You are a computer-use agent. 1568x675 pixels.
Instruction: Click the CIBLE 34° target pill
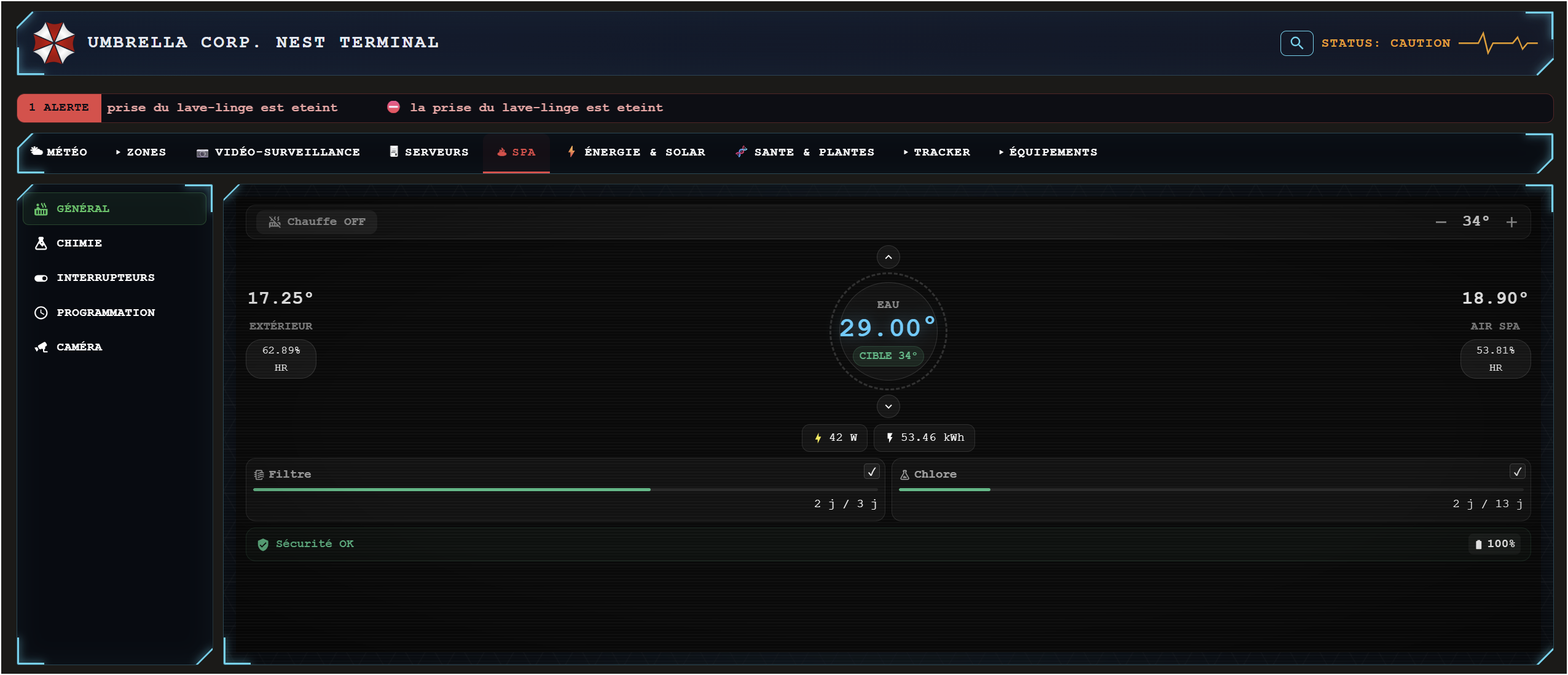(x=888, y=356)
